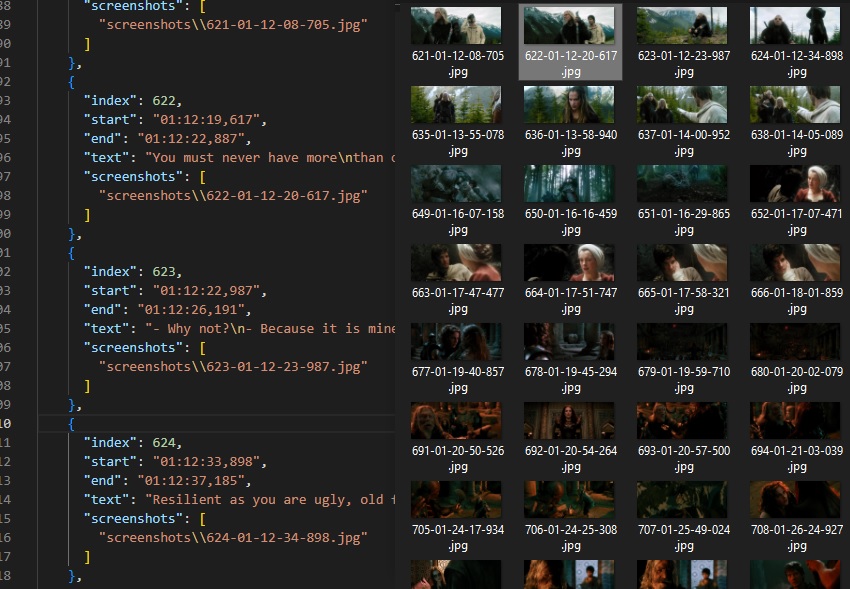Screen dimensions: 850x589
Task: Select thumbnail 692-01-20-54-264.jpg
Action: click(569, 420)
